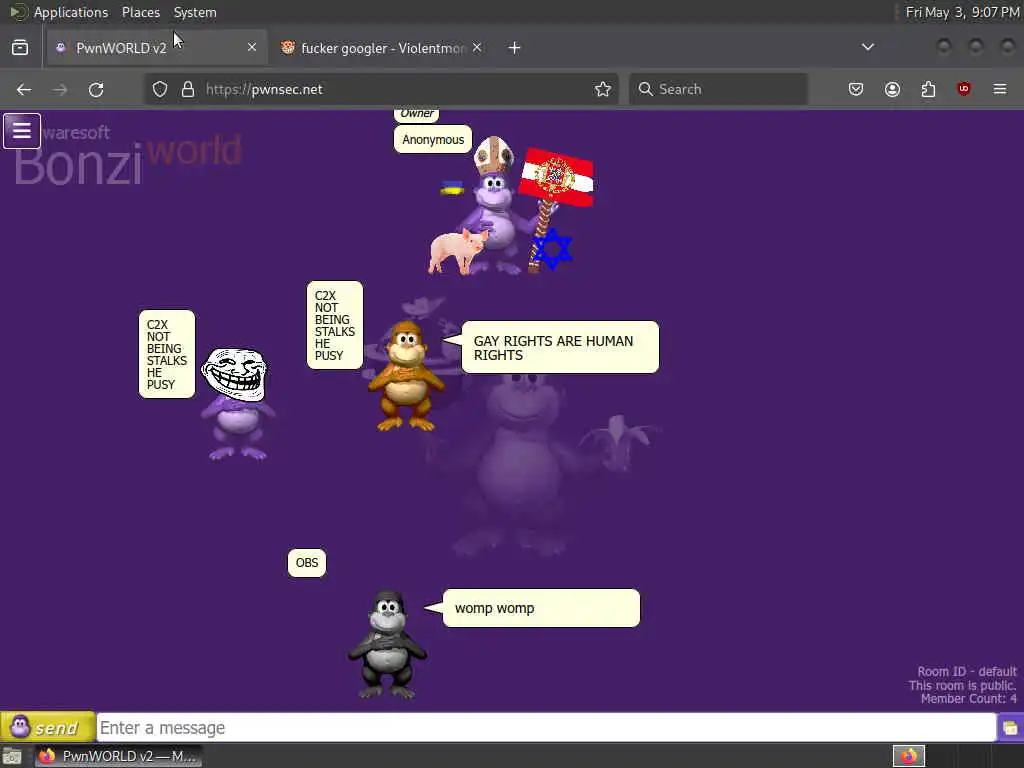The width and height of the screenshot is (1024, 768).
Task: Click the womp womp speech bubble
Action: (541, 608)
